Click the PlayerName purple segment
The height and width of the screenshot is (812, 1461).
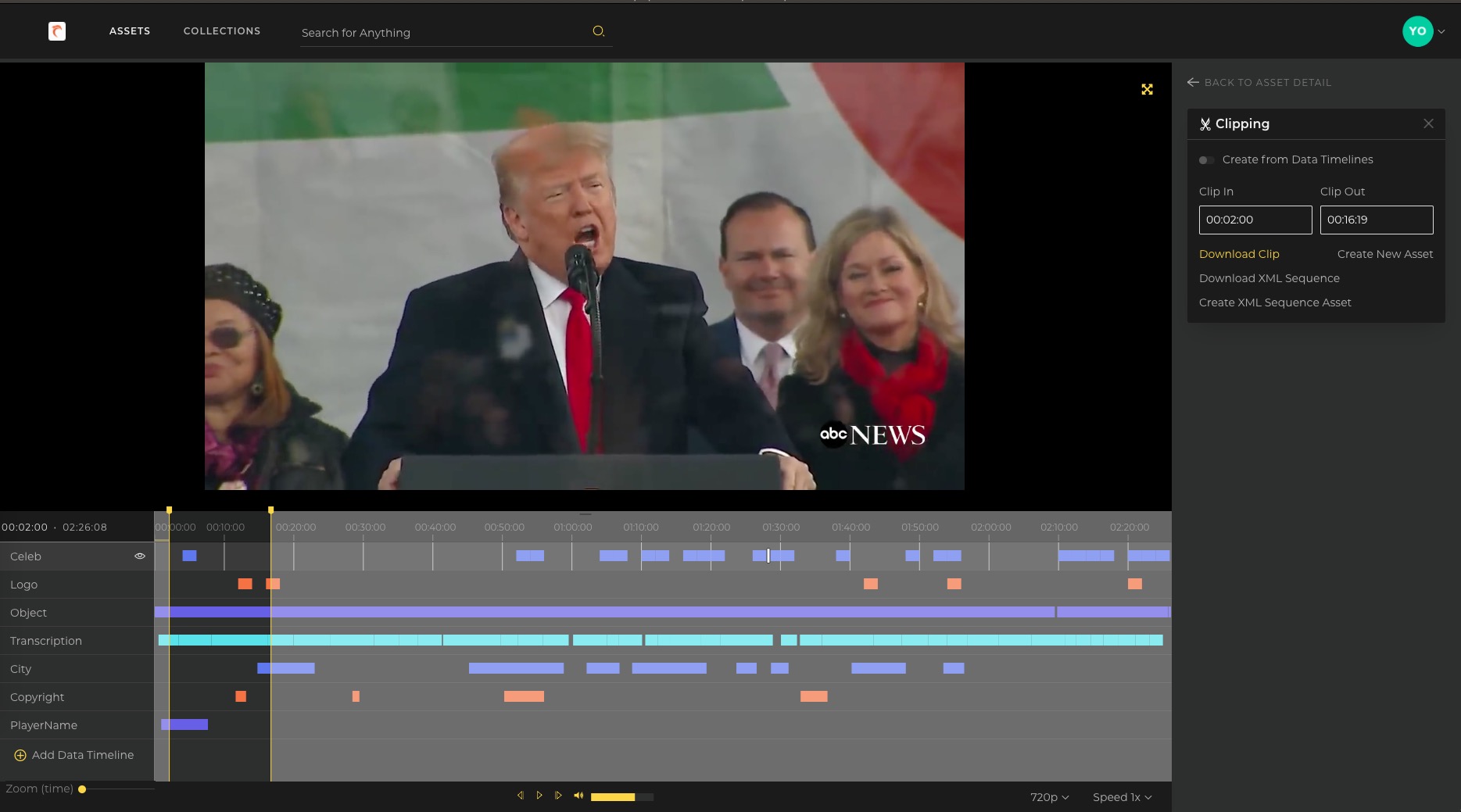pos(184,724)
